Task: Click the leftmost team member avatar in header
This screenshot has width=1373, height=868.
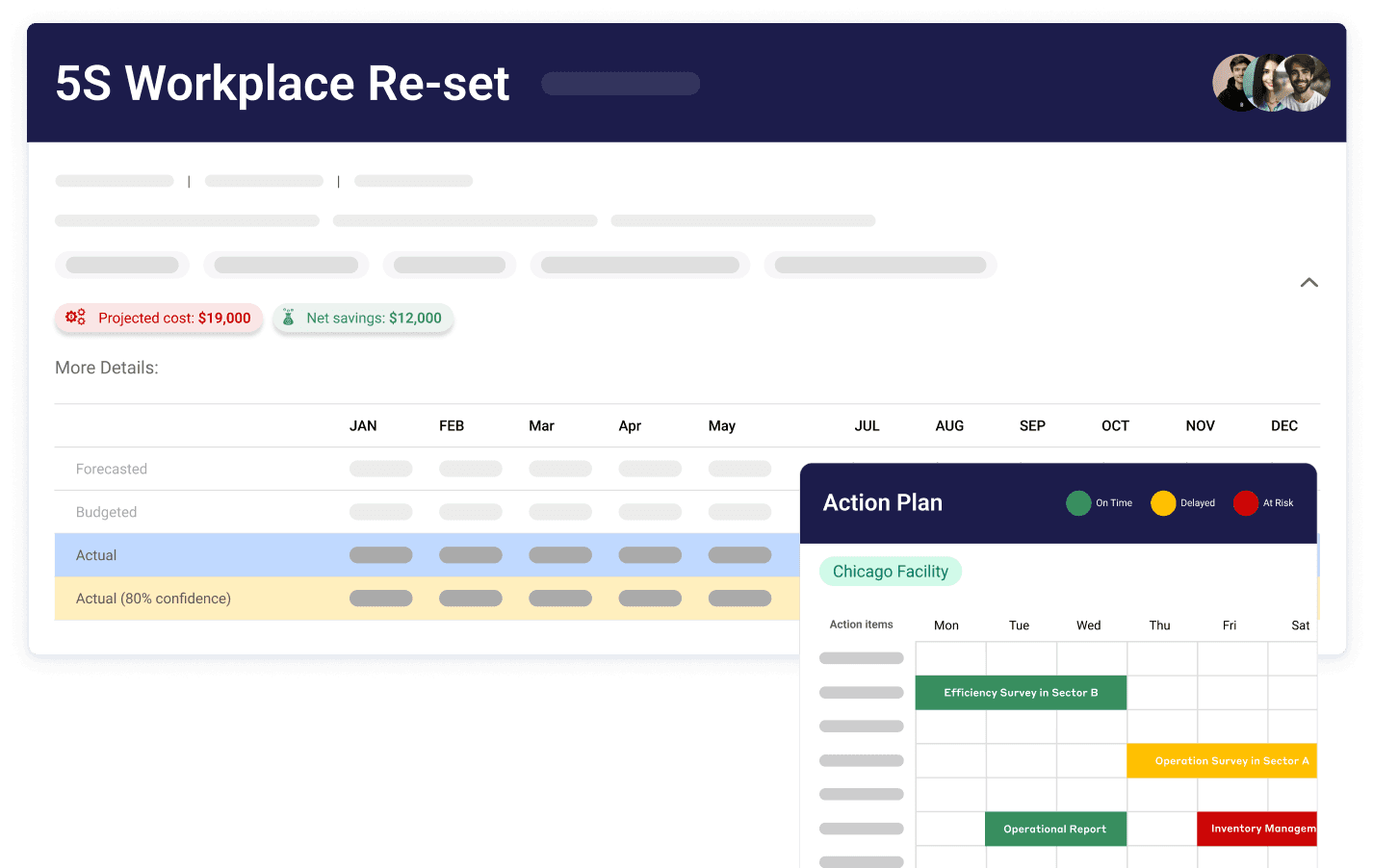Action: [x=1231, y=83]
